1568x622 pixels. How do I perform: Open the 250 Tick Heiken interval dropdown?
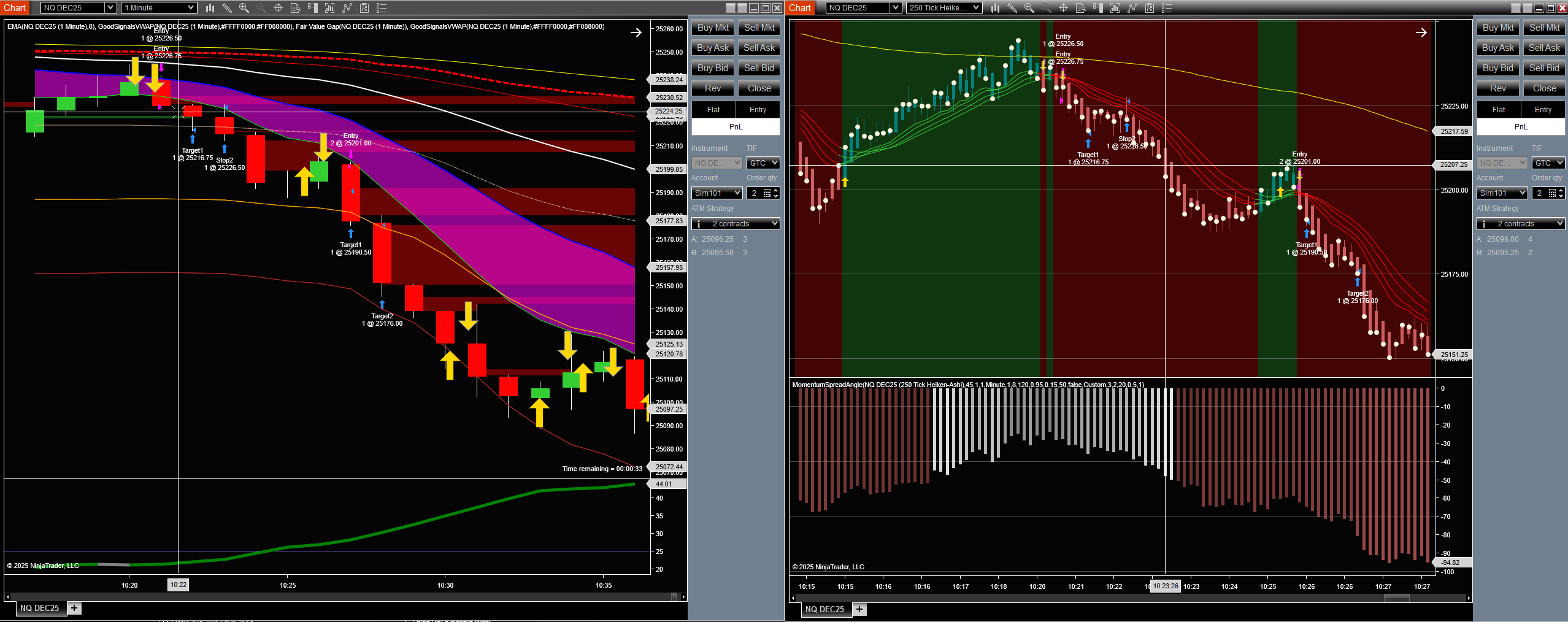tap(976, 8)
